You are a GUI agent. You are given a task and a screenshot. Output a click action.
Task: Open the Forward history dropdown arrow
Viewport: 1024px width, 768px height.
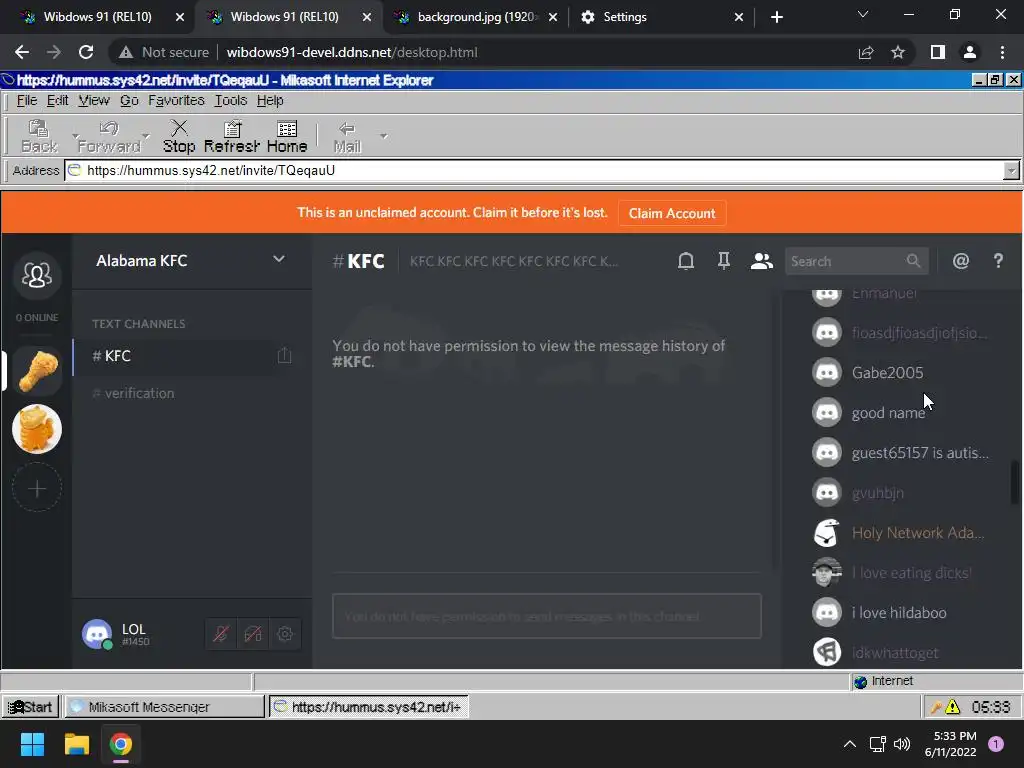(146, 136)
